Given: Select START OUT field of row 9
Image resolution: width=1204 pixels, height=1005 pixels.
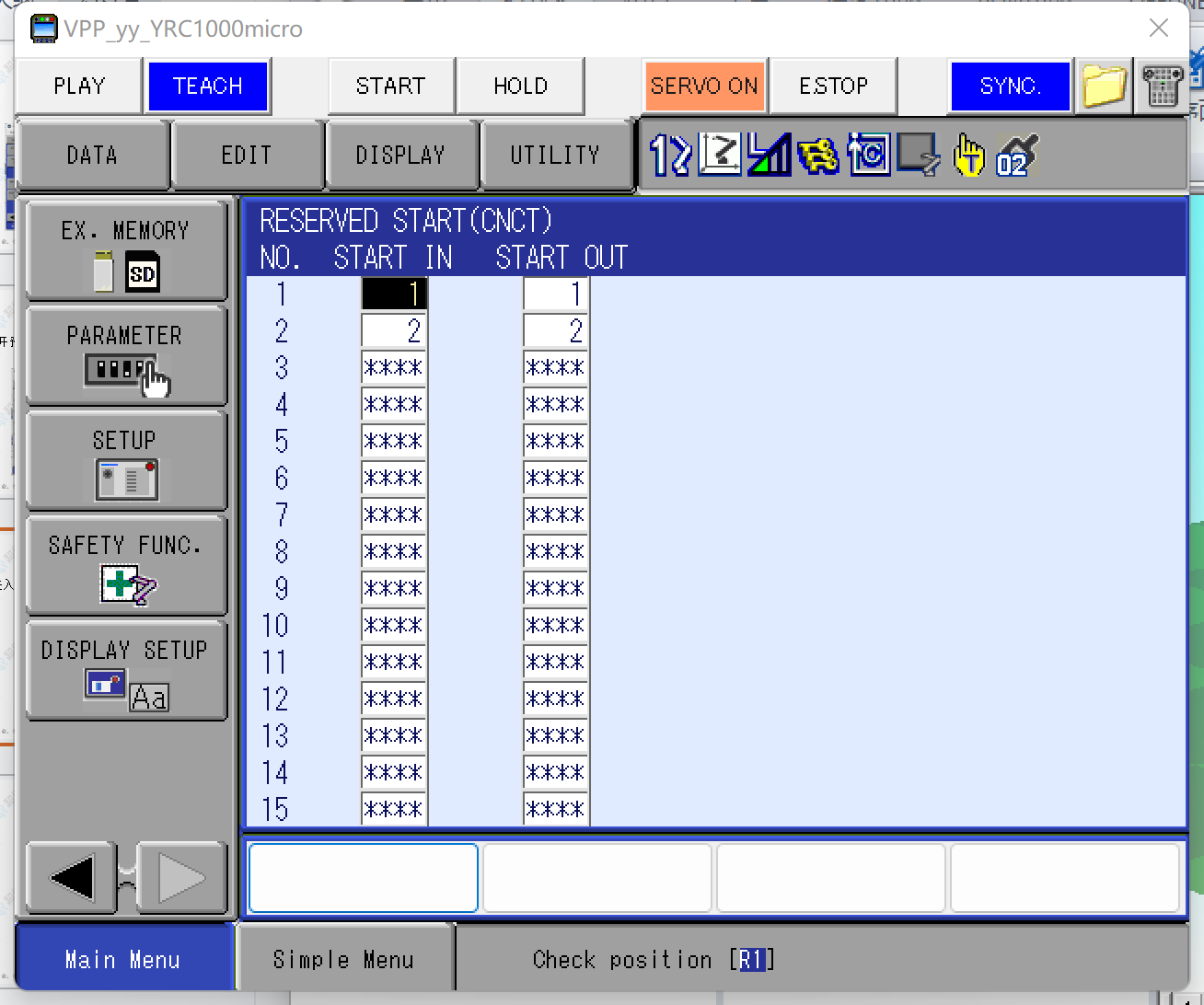Looking at the screenshot, I should 555,588.
